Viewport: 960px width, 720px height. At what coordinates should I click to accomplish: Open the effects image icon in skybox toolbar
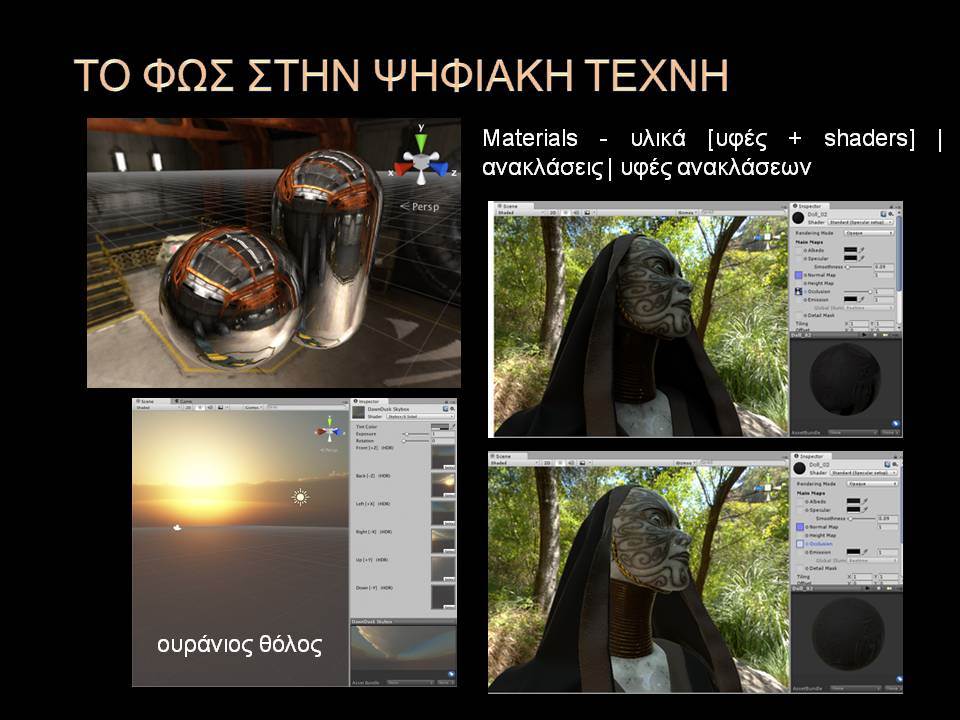click(220, 407)
